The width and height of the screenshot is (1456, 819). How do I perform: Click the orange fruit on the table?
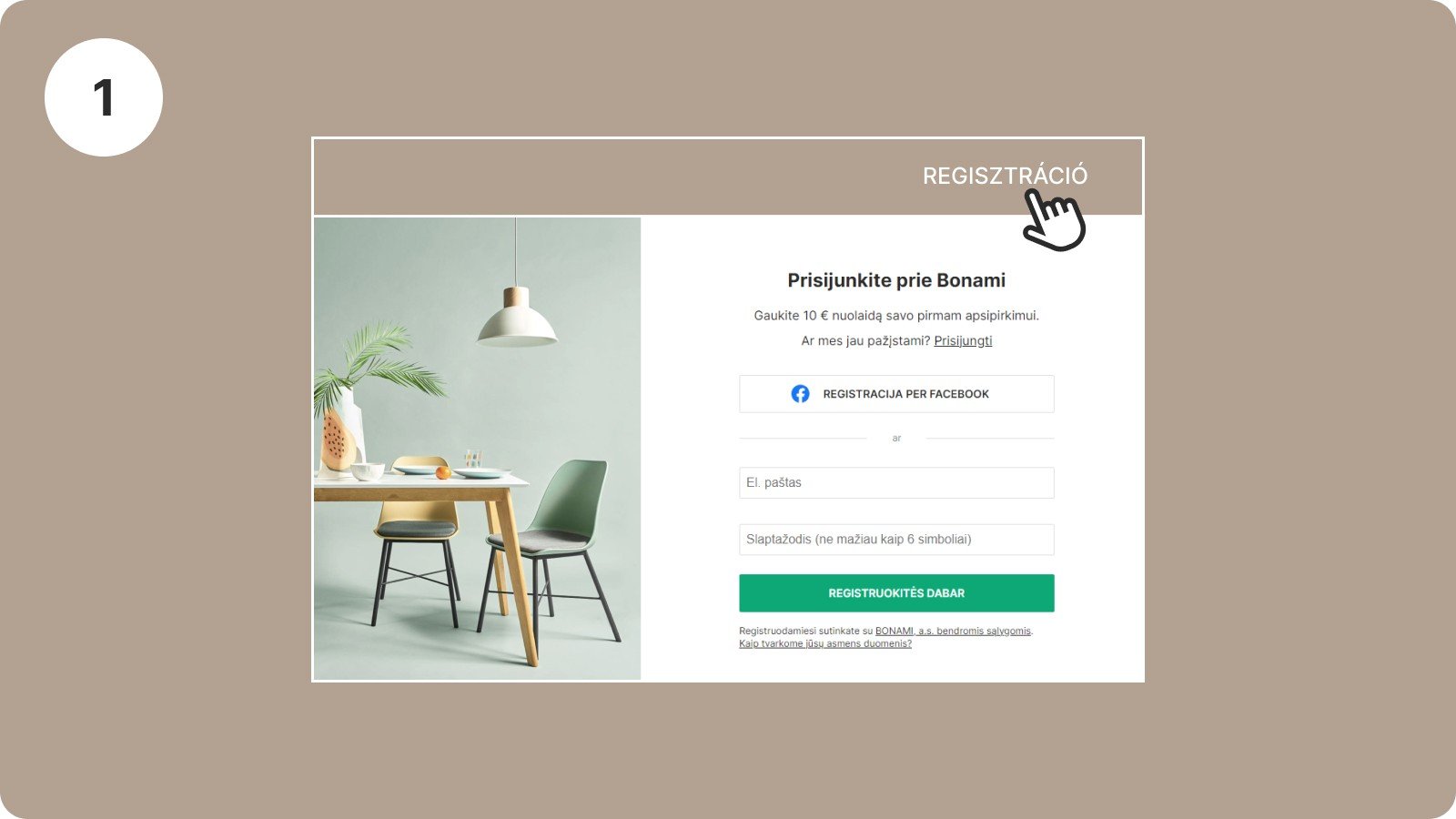click(x=442, y=472)
